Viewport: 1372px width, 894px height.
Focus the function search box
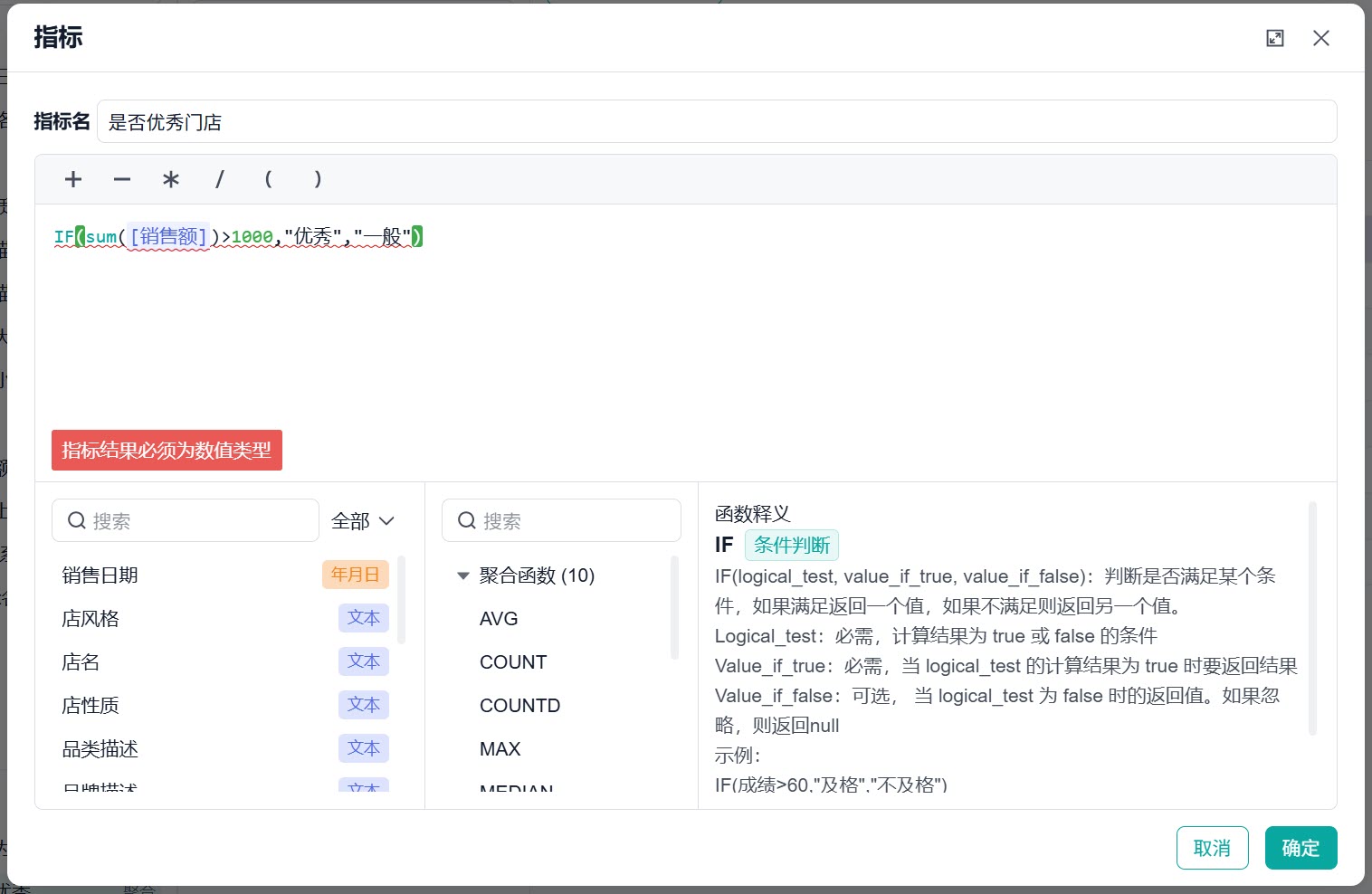[x=561, y=520]
